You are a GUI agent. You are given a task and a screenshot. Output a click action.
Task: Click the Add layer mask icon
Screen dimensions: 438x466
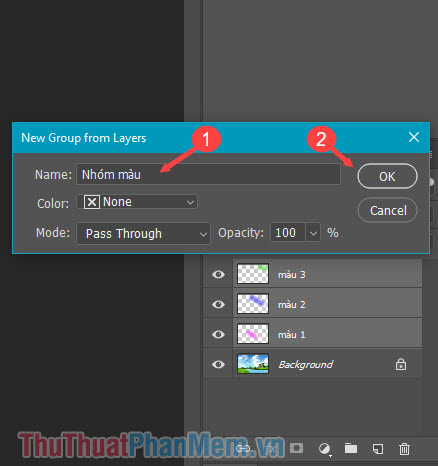point(296,448)
